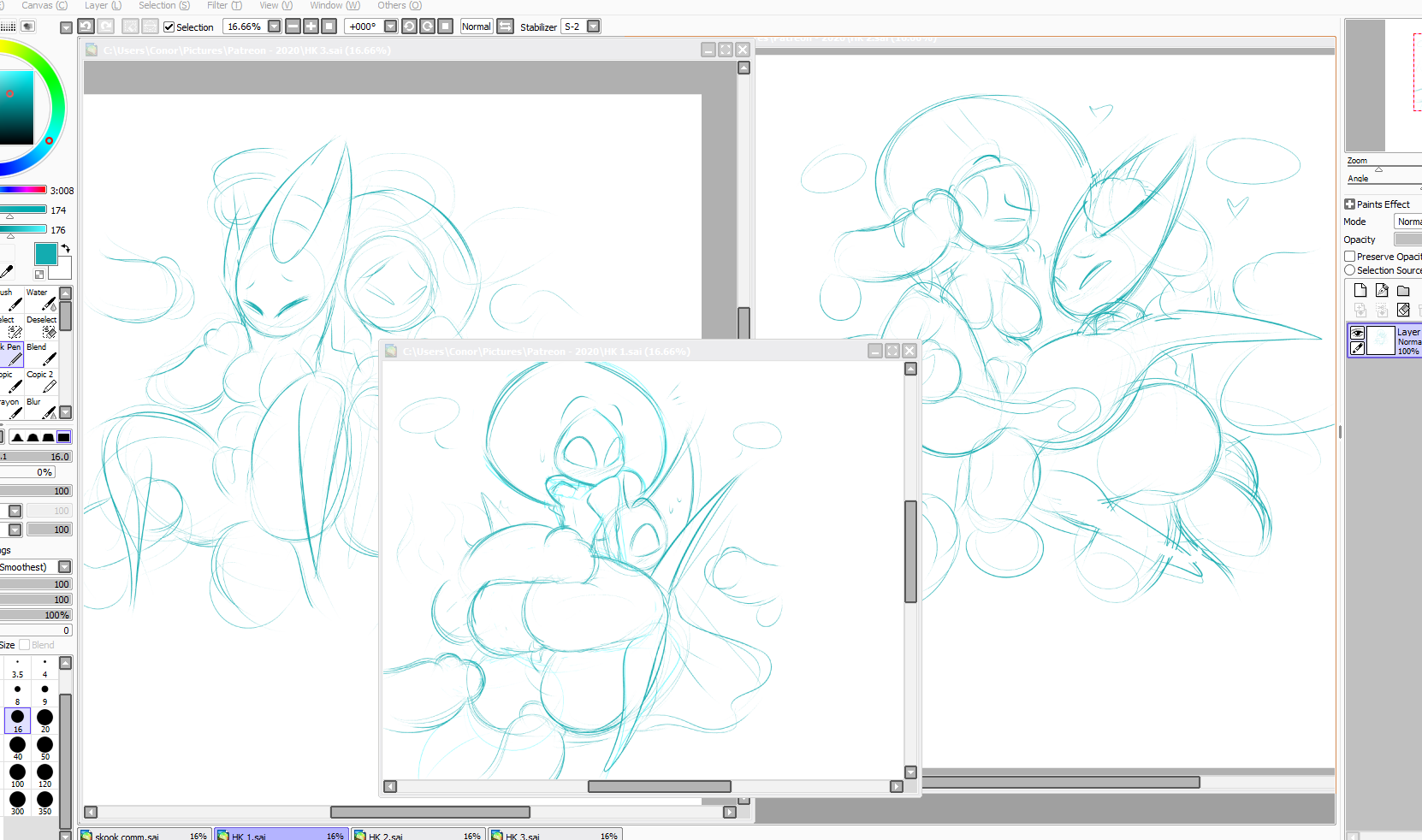Image resolution: width=1422 pixels, height=840 pixels.
Task: Select the Selection Source radio button
Action: click(1349, 270)
